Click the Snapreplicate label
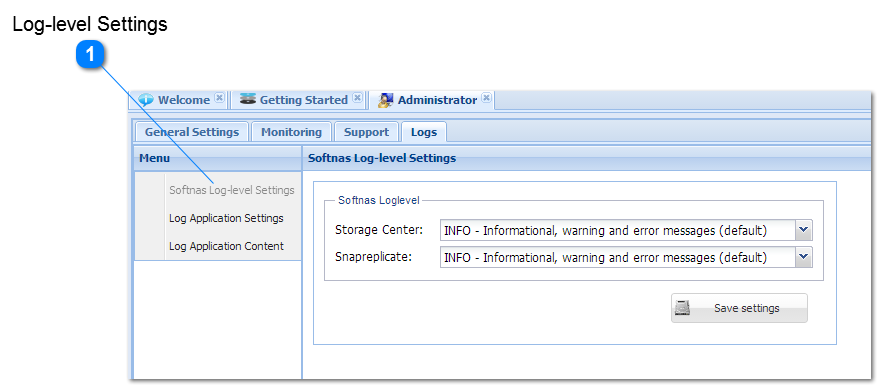The image size is (879, 387). [x=373, y=257]
